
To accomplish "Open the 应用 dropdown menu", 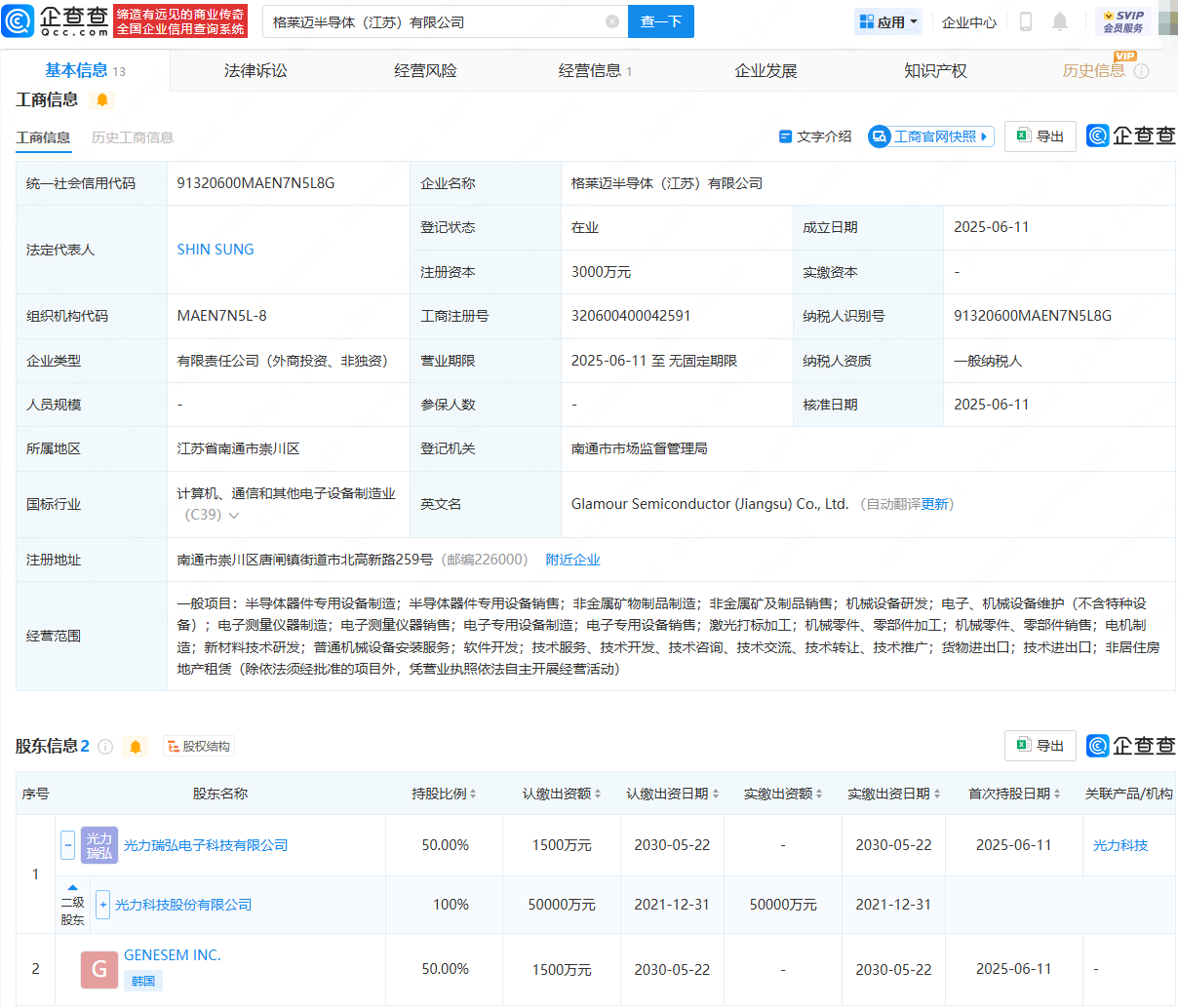I will 887,21.
